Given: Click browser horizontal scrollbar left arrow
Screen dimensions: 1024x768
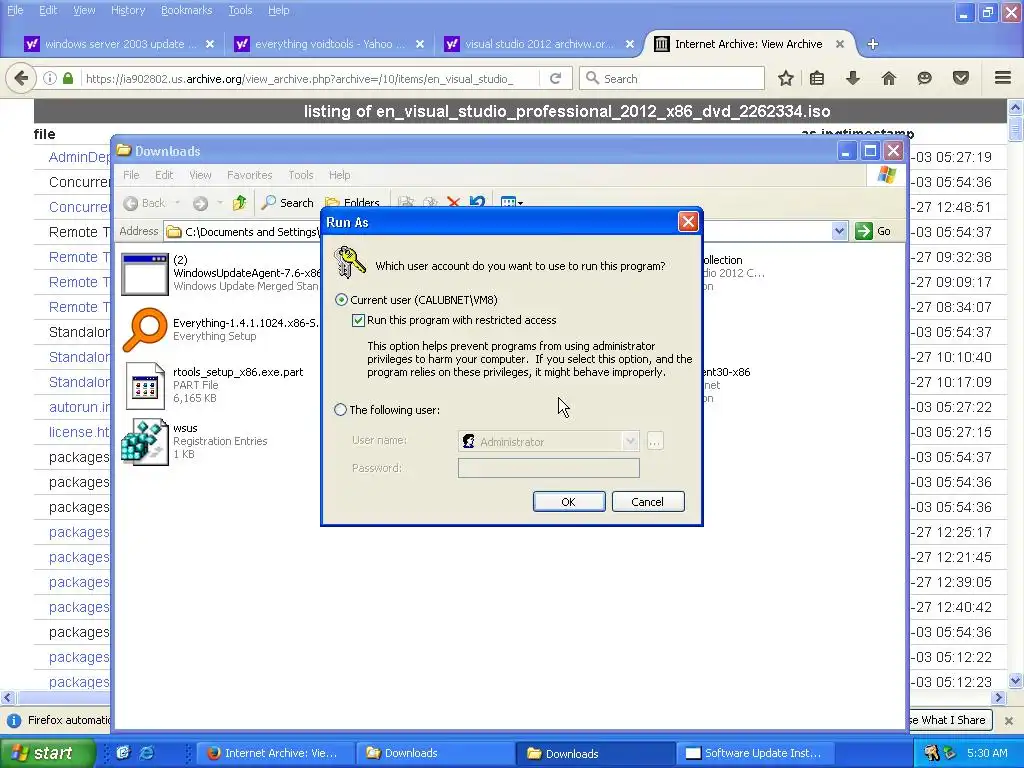Looking at the screenshot, I should pos(7,697).
